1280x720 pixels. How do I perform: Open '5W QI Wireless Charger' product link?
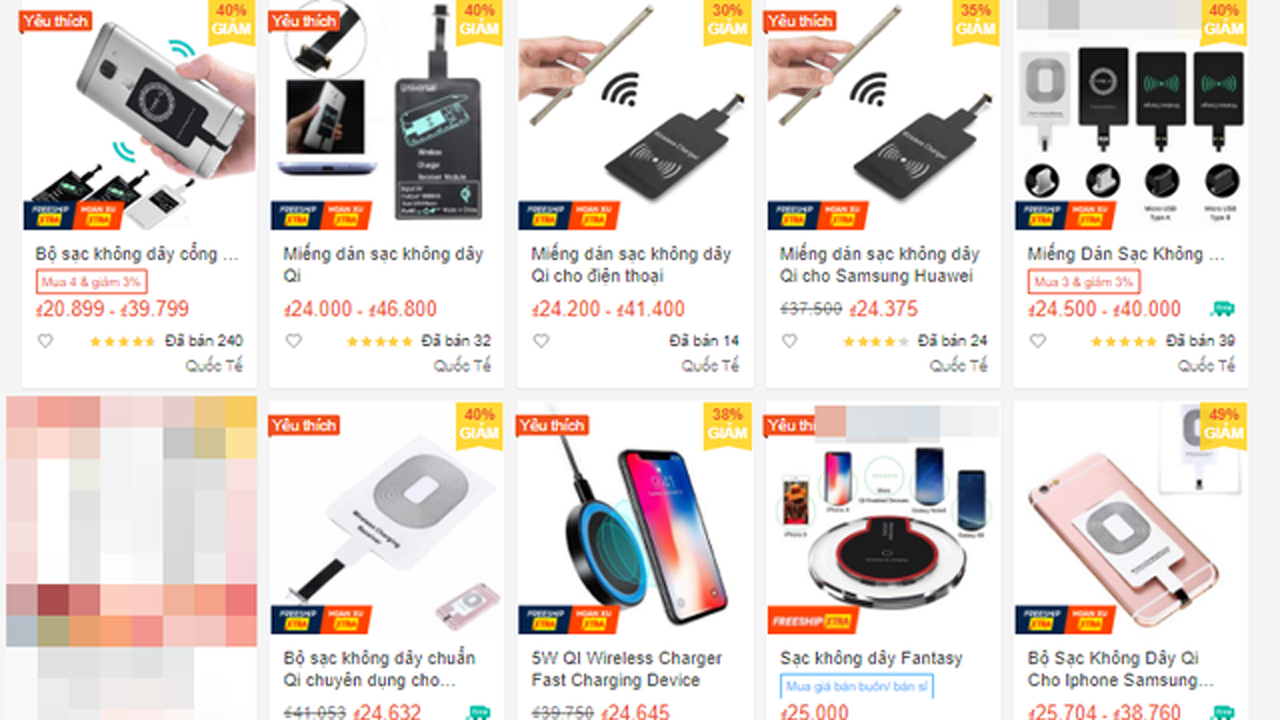[x=626, y=658]
